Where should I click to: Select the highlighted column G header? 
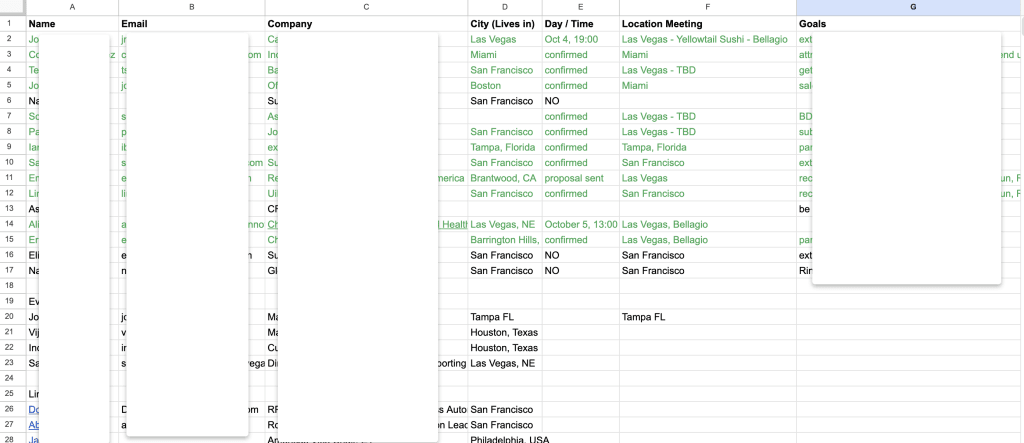pos(910,7)
